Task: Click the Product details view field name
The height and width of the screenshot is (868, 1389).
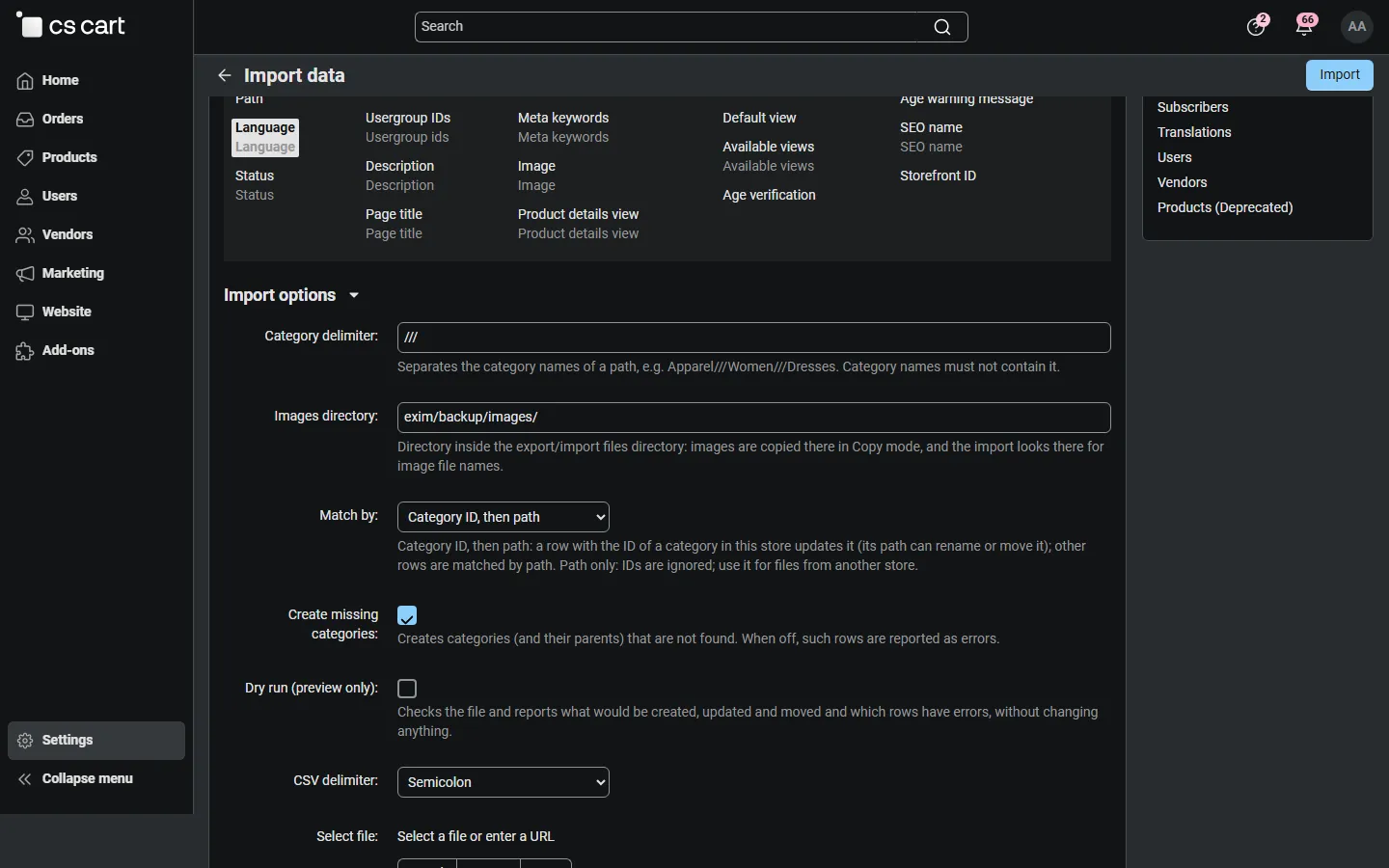Action: click(579, 214)
